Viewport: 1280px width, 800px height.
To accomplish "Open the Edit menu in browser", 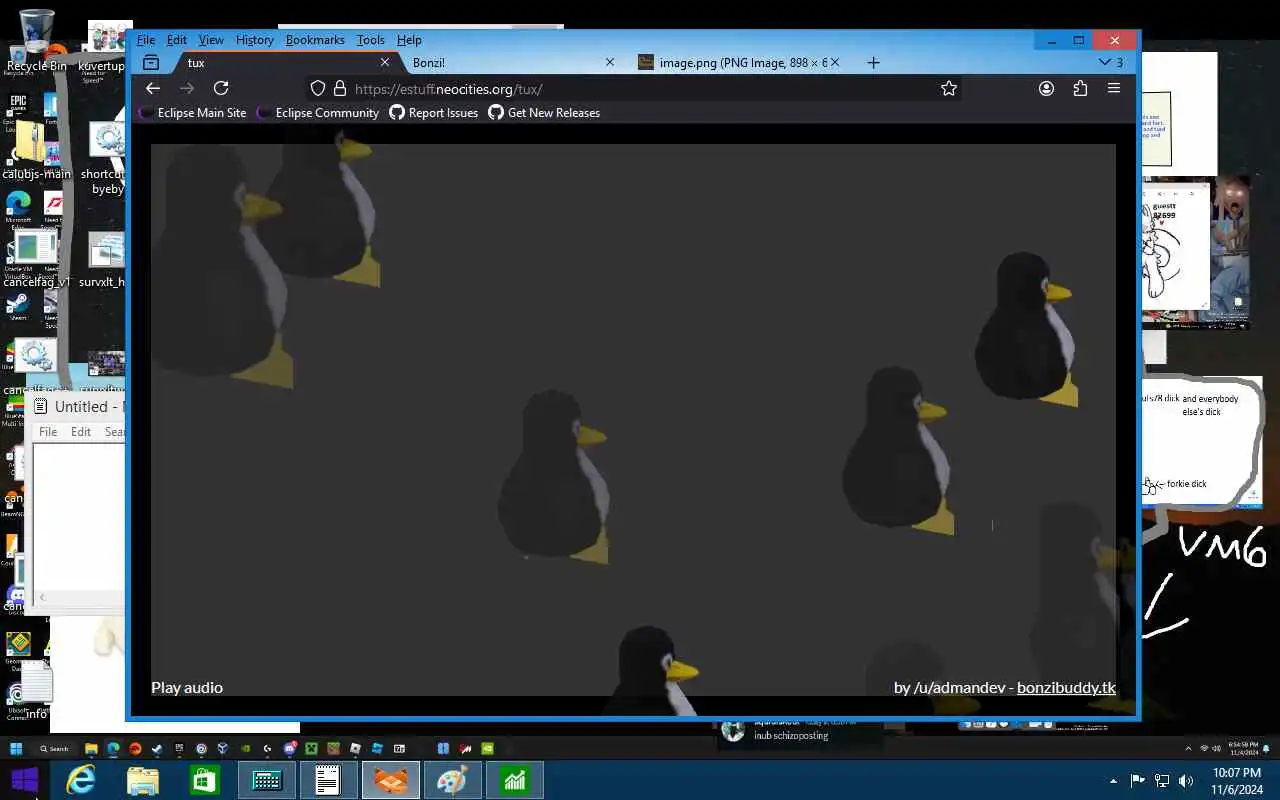I will click(x=177, y=40).
